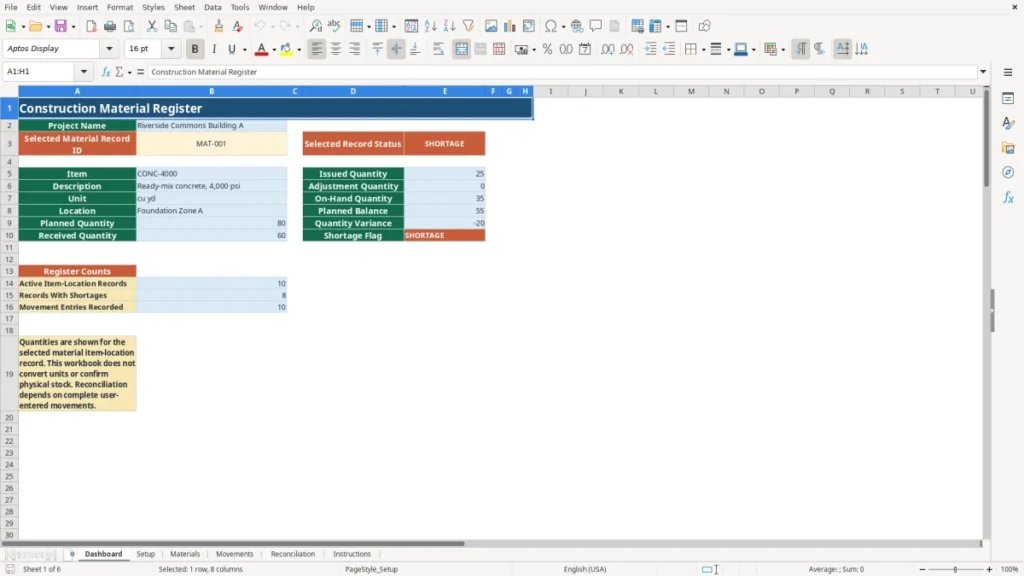1024x576 pixels.
Task: Copy selection using the Copy icon
Action: pyautogui.click(x=170, y=26)
